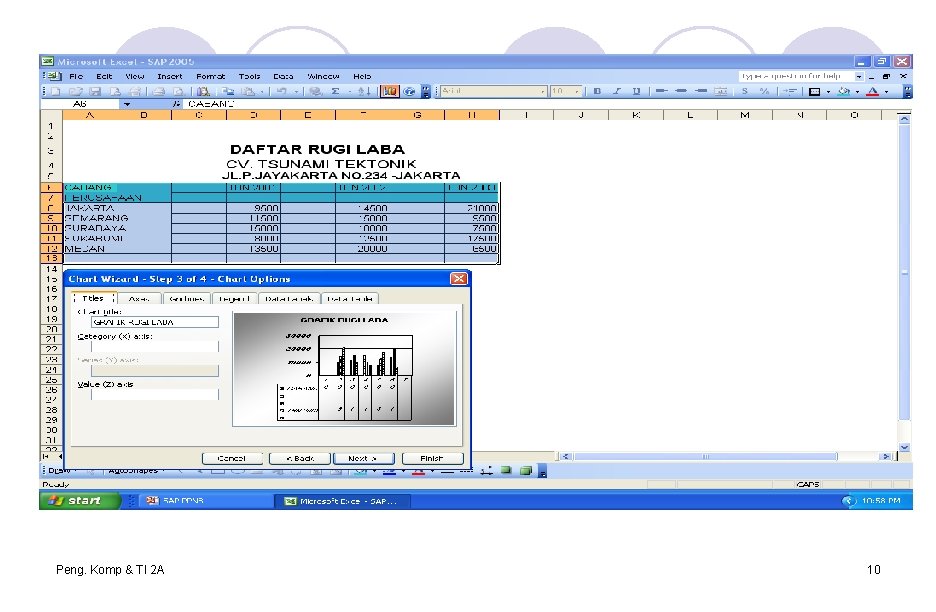936x612 pixels.
Task: Open the Font Color dropdown arrow
Action: click(x=886, y=92)
